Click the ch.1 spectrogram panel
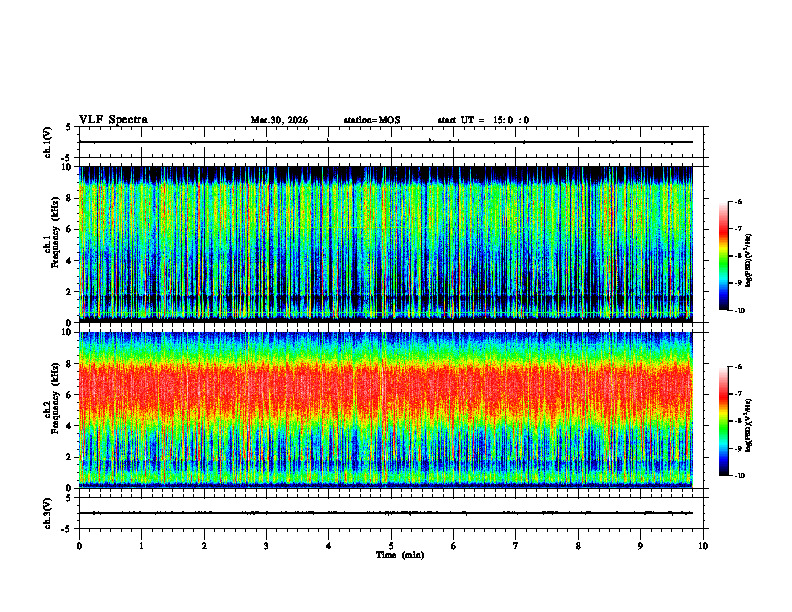792x612 pixels. (386, 244)
